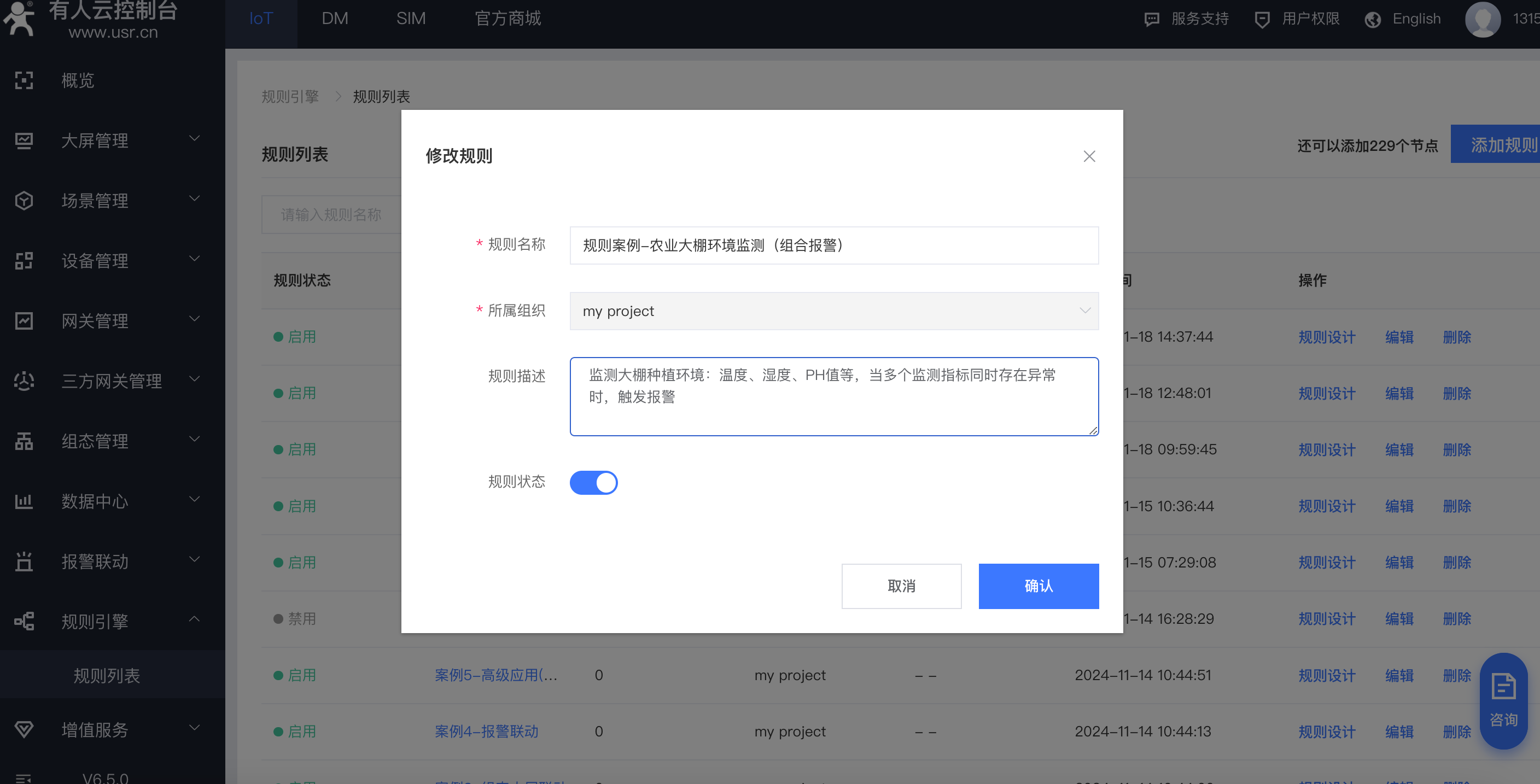1540x784 pixels.
Task: Toggle the 规则状态 switch off
Action: [x=593, y=482]
